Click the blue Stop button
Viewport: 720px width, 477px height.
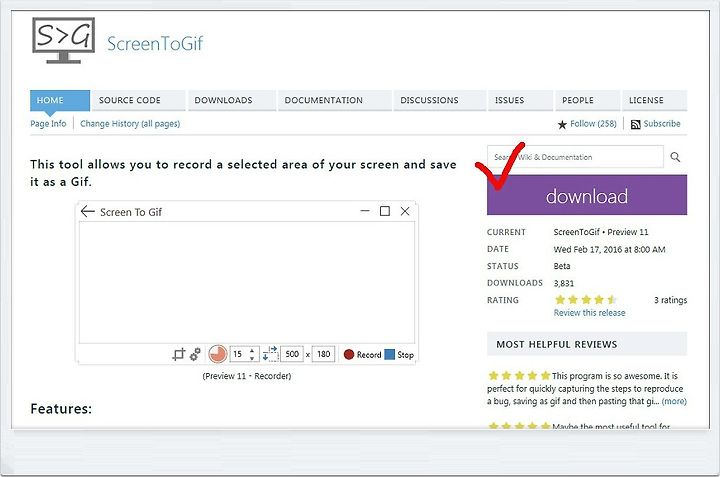point(399,354)
